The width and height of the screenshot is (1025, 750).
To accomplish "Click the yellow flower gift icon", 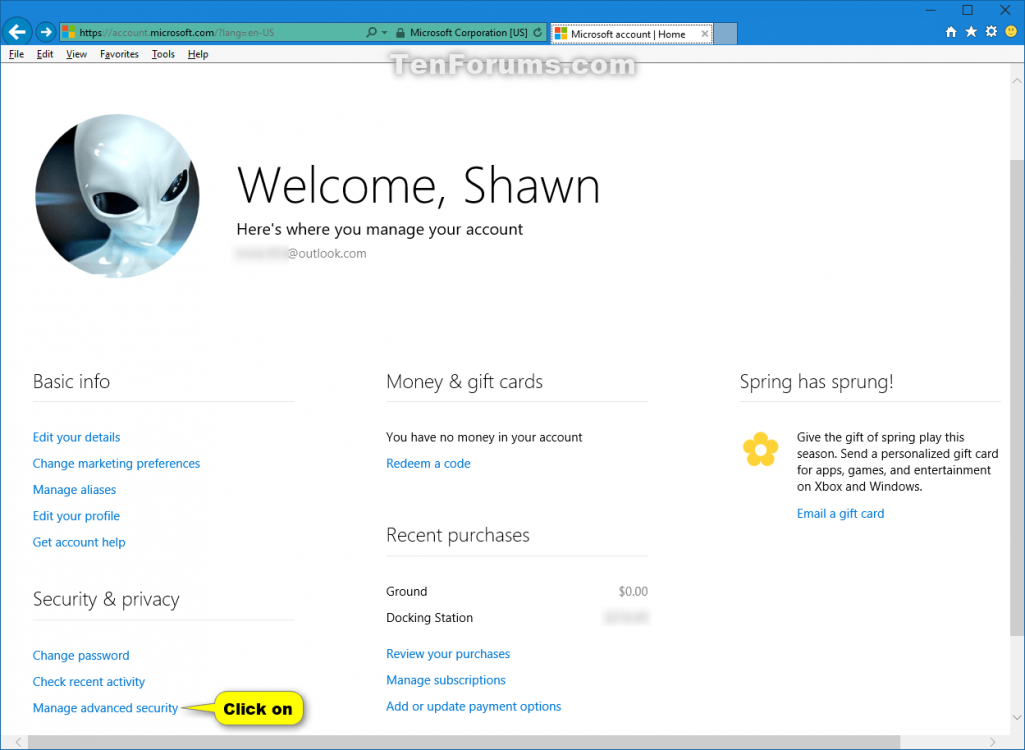I will click(x=760, y=450).
